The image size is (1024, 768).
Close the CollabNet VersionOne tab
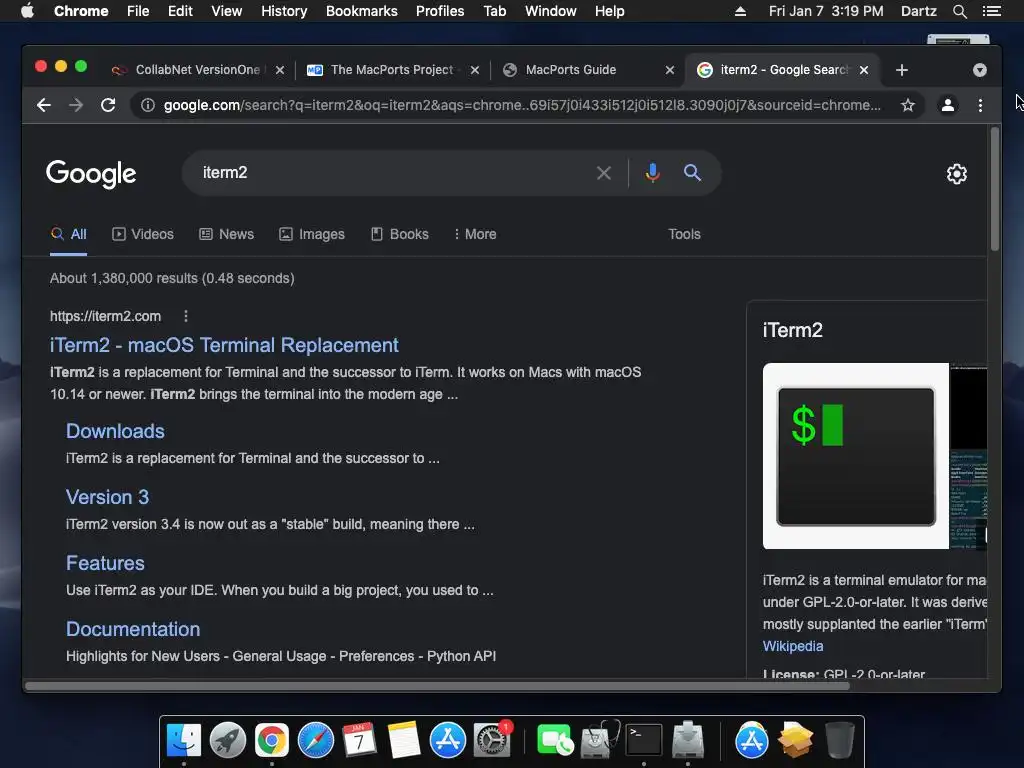[x=280, y=70]
